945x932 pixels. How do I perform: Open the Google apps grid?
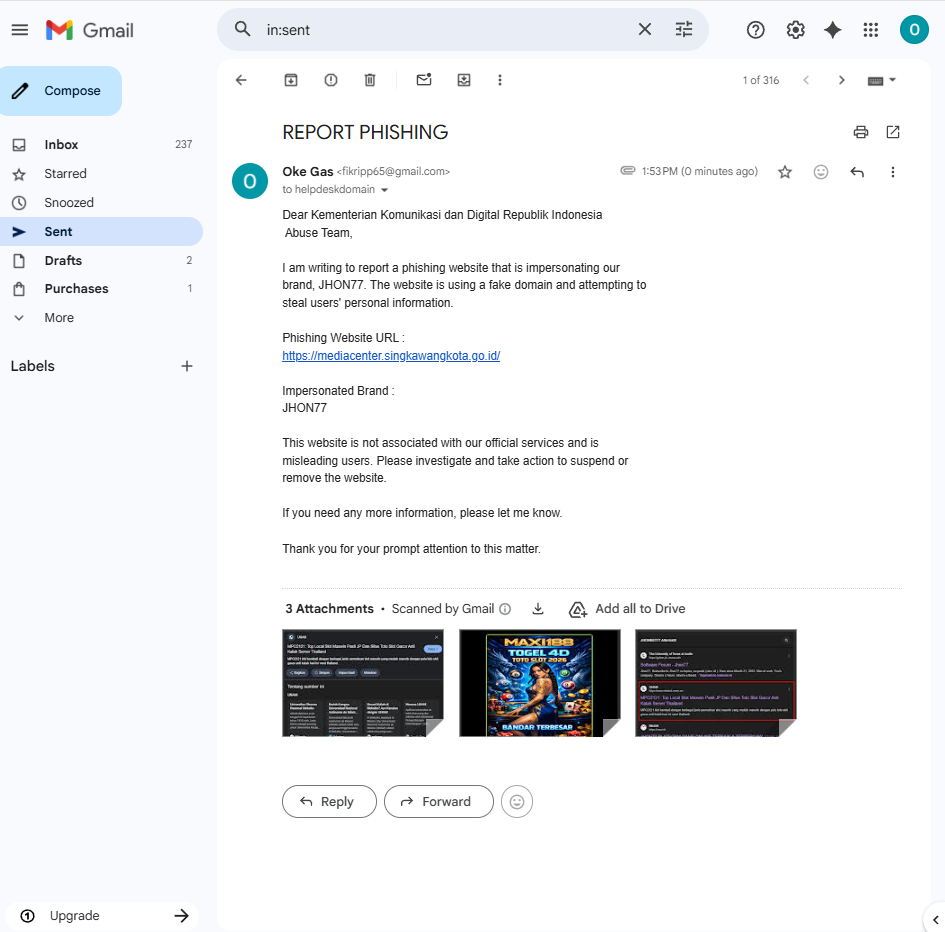tap(871, 30)
